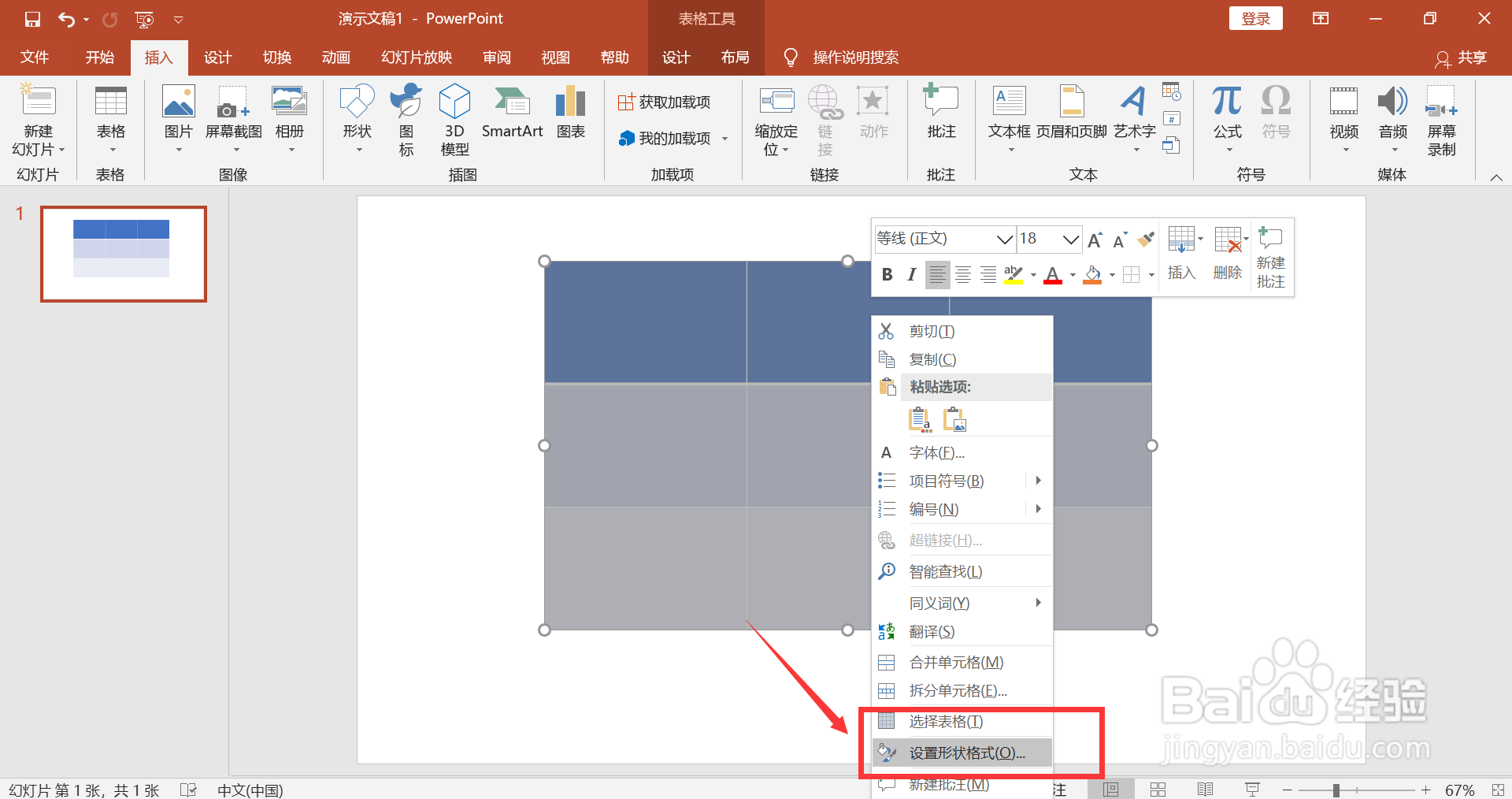Viewport: 1512px width, 799px height.
Task: Insert 艺术字 WordArt
Action: (1135, 120)
